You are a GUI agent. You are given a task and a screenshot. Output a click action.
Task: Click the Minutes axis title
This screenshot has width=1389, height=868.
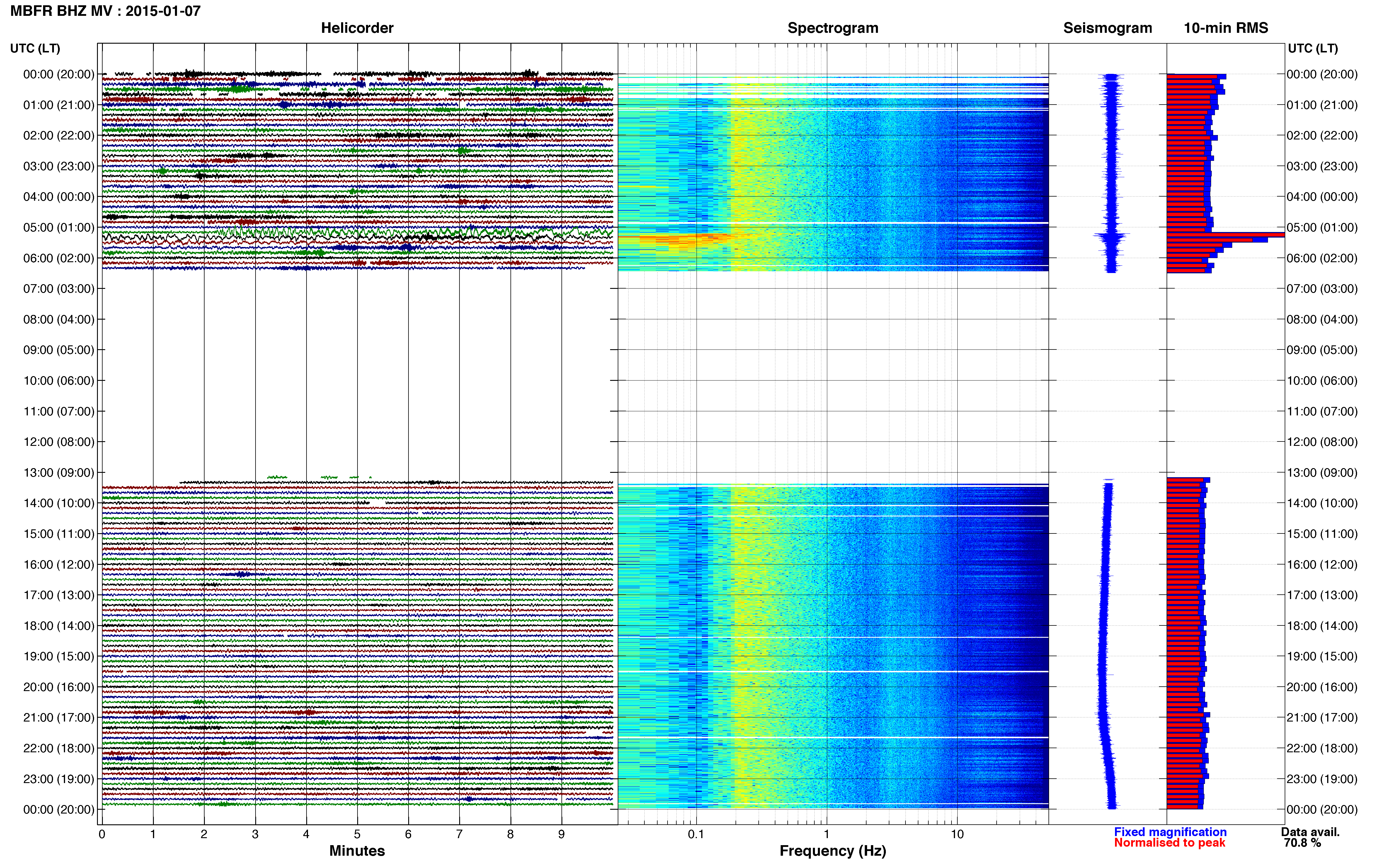(357, 851)
